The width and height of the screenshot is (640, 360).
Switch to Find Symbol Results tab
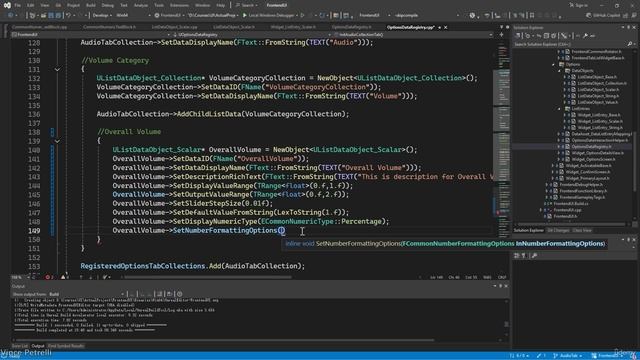[x=66, y=346]
